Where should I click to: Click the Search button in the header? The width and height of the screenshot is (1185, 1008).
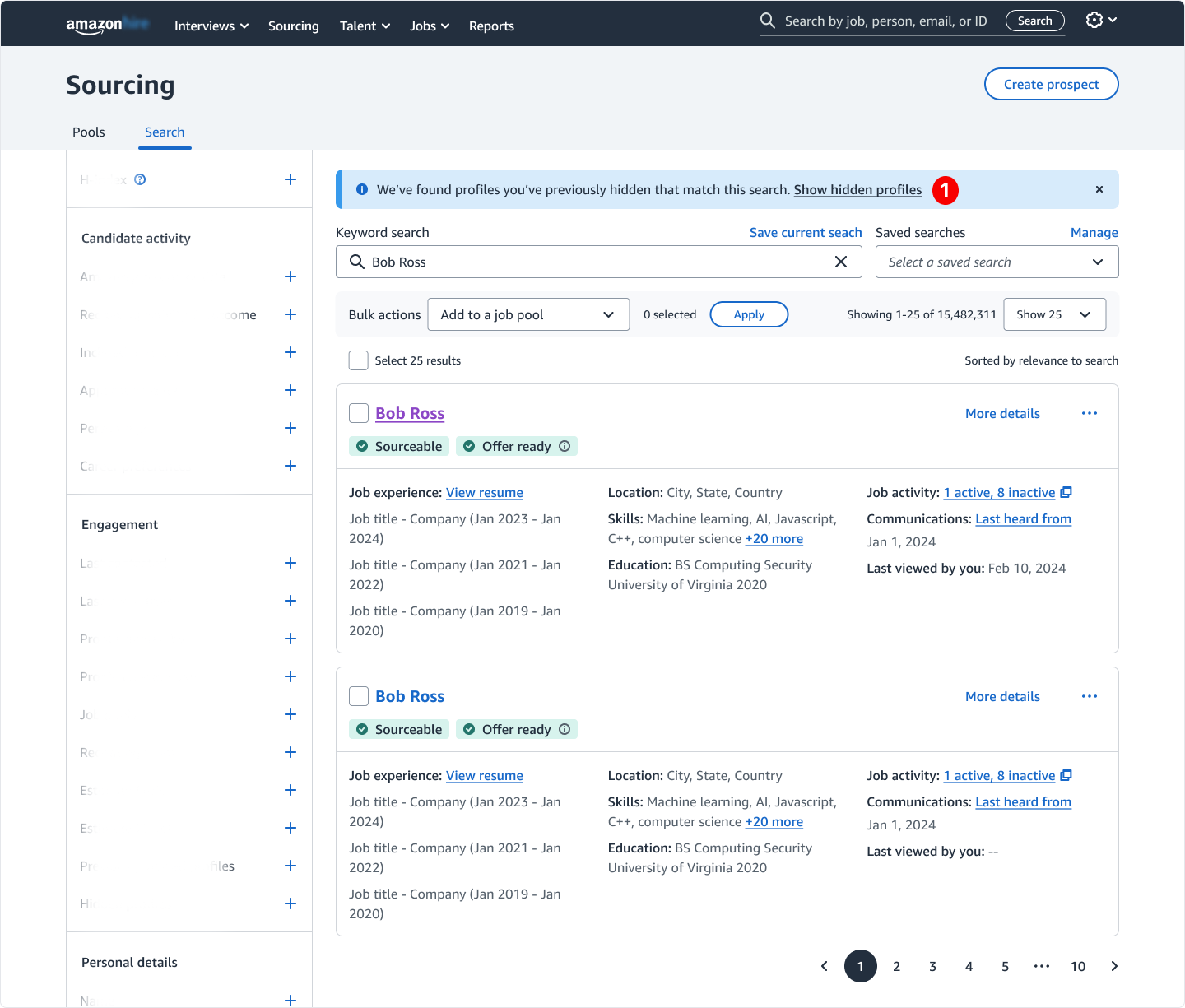[x=1035, y=21]
